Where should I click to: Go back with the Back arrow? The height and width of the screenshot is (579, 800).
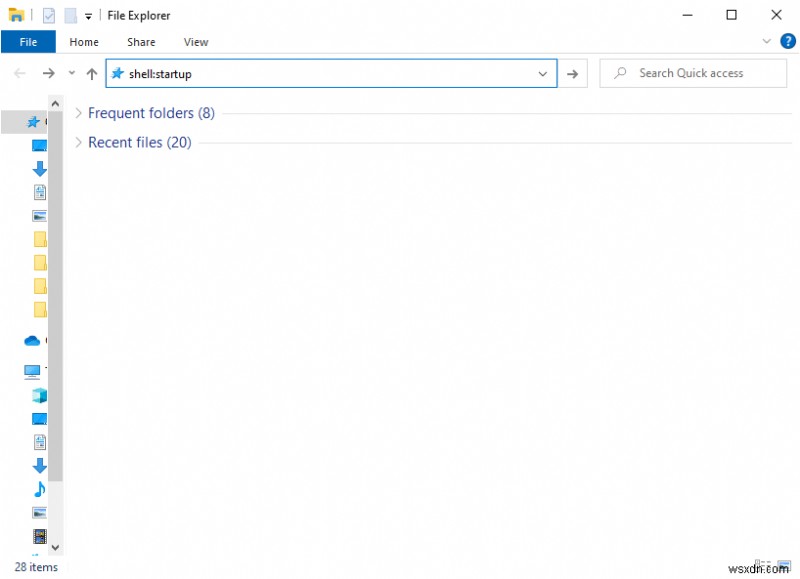[x=20, y=73]
